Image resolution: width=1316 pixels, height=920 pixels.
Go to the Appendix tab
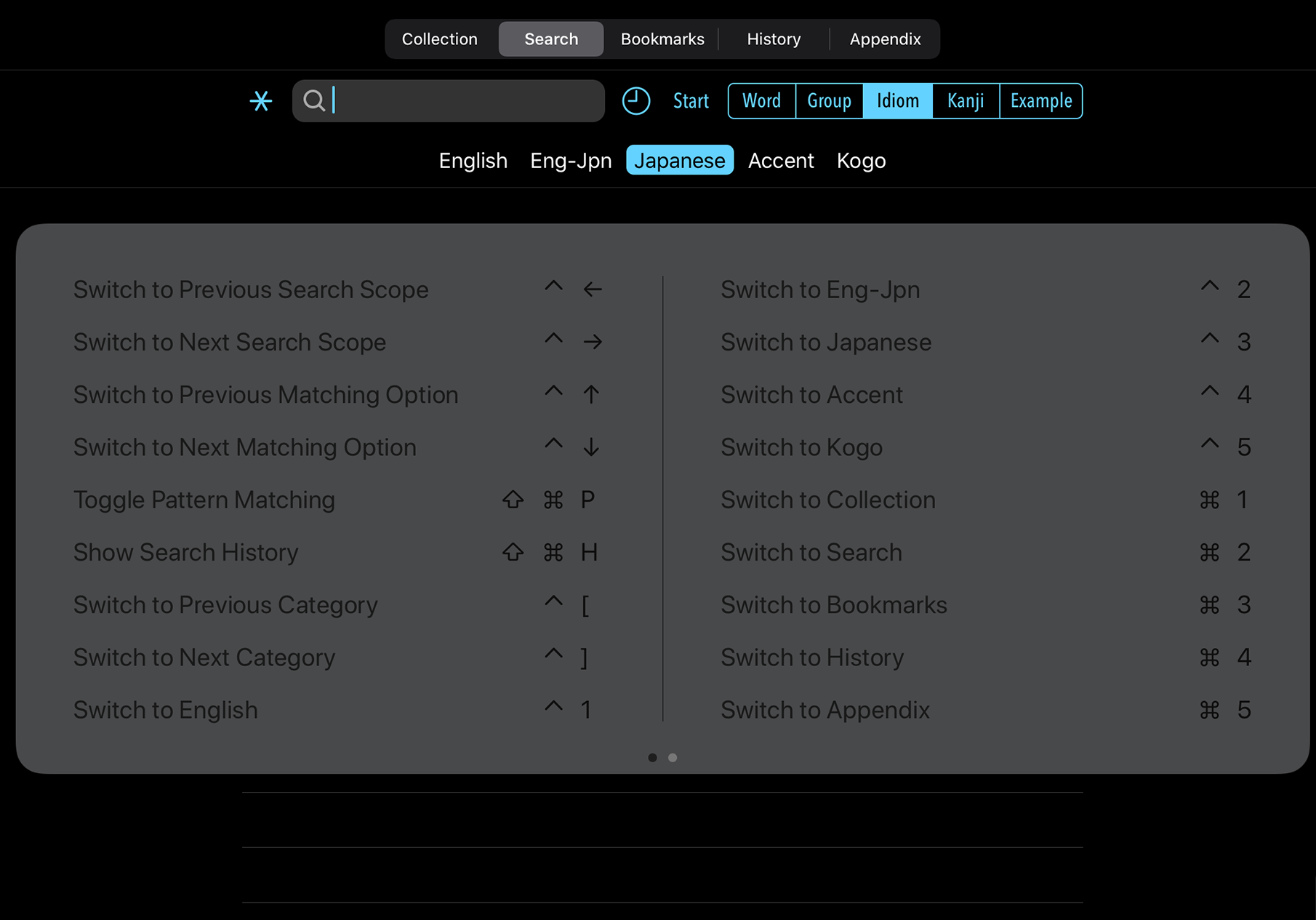click(885, 39)
